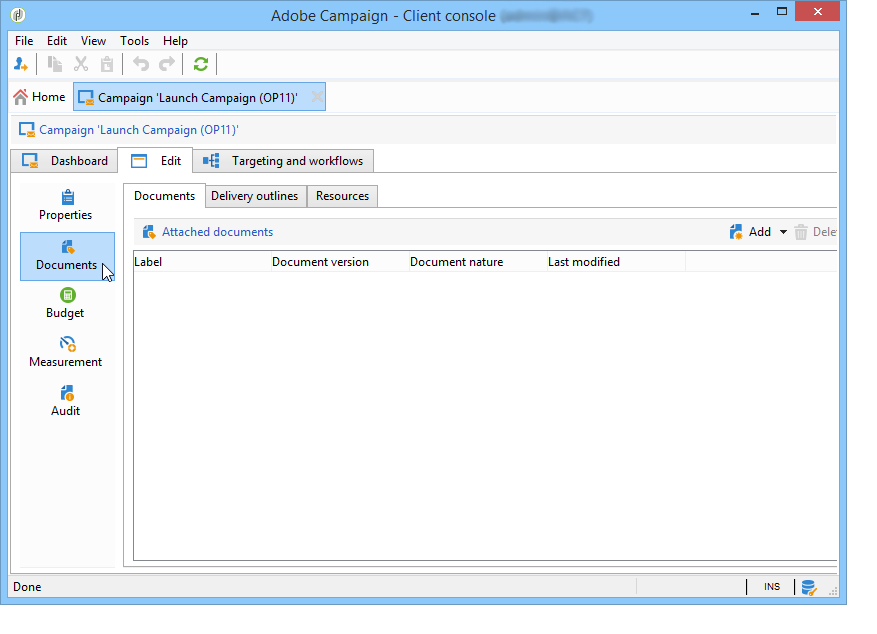Click the Cut scissors icon
Image resolution: width=877 pixels, height=634 pixels.
(81, 64)
